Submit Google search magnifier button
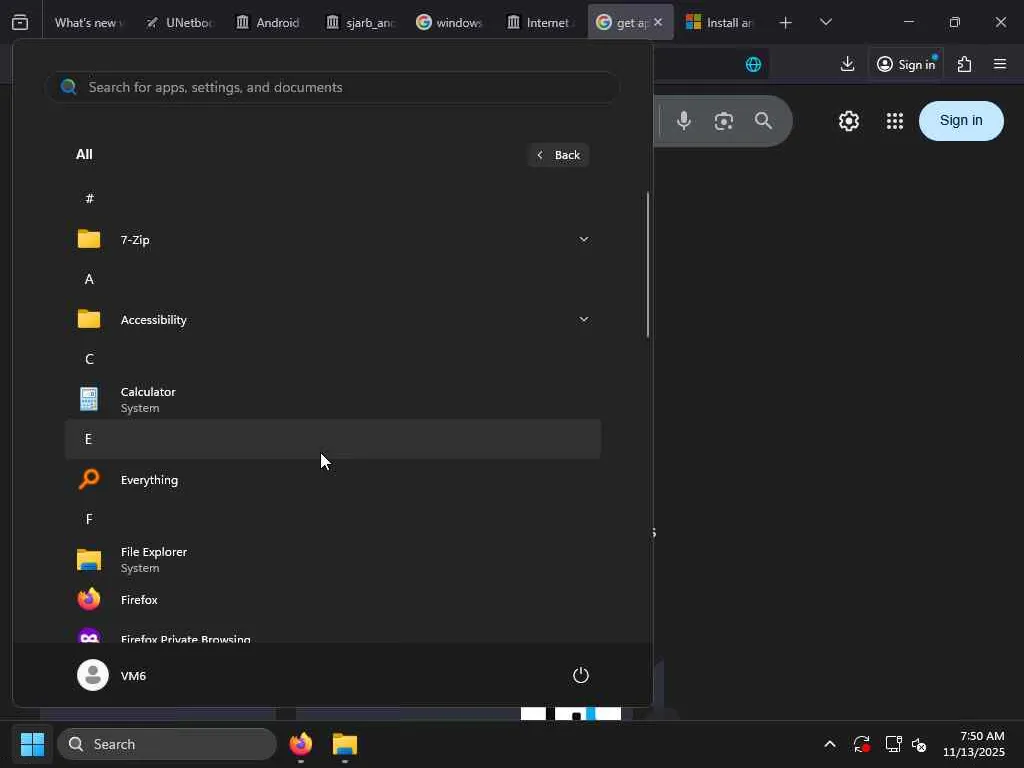The height and width of the screenshot is (768, 1024). point(763,121)
